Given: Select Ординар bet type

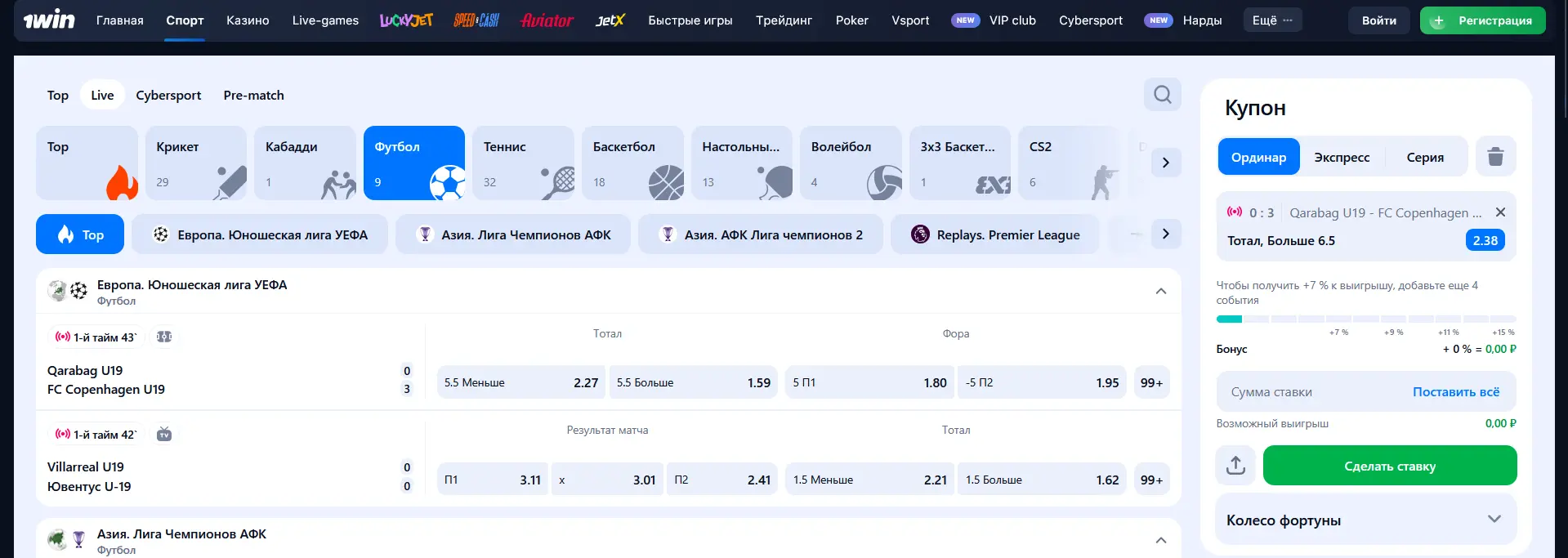Looking at the screenshot, I should tap(1258, 157).
